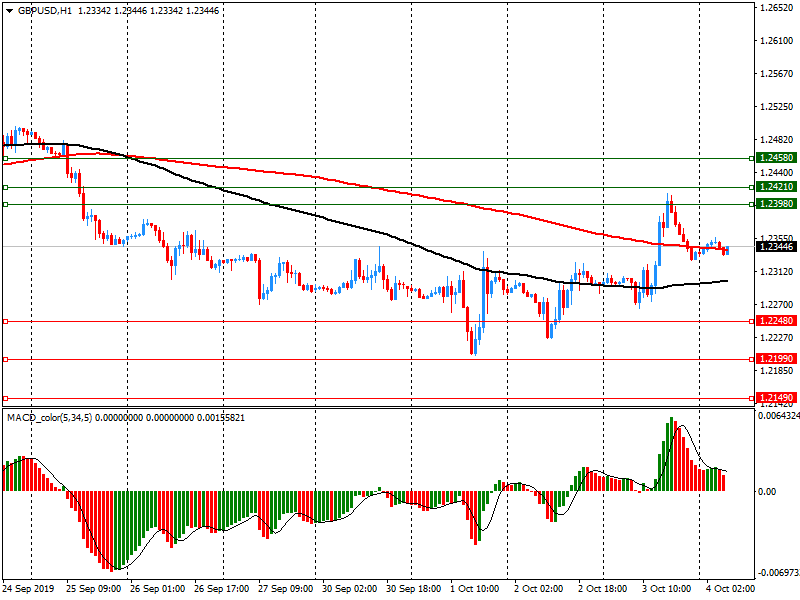800x600 pixels.
Task: Open the chart menu triangle beside GBPUSD,H1
Action: (7, 10)
